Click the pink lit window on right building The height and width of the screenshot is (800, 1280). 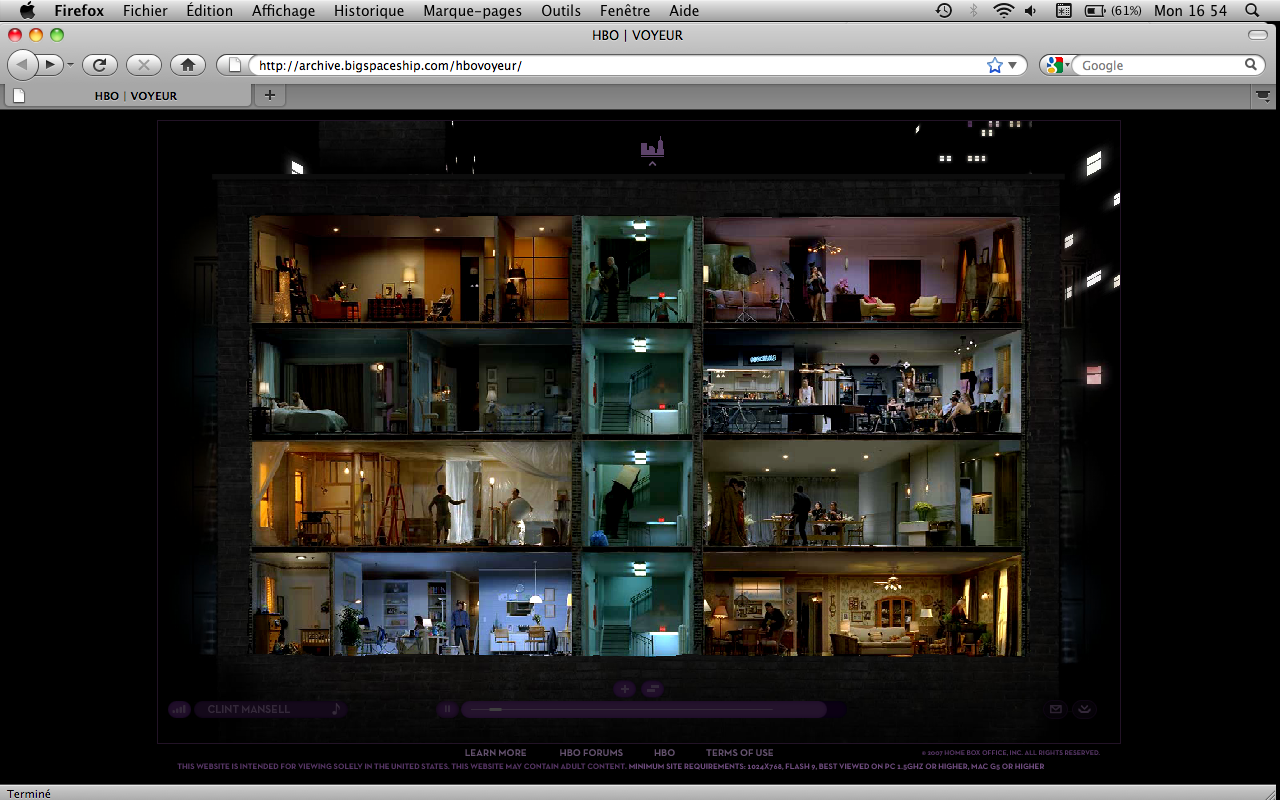coord(1094,375)
